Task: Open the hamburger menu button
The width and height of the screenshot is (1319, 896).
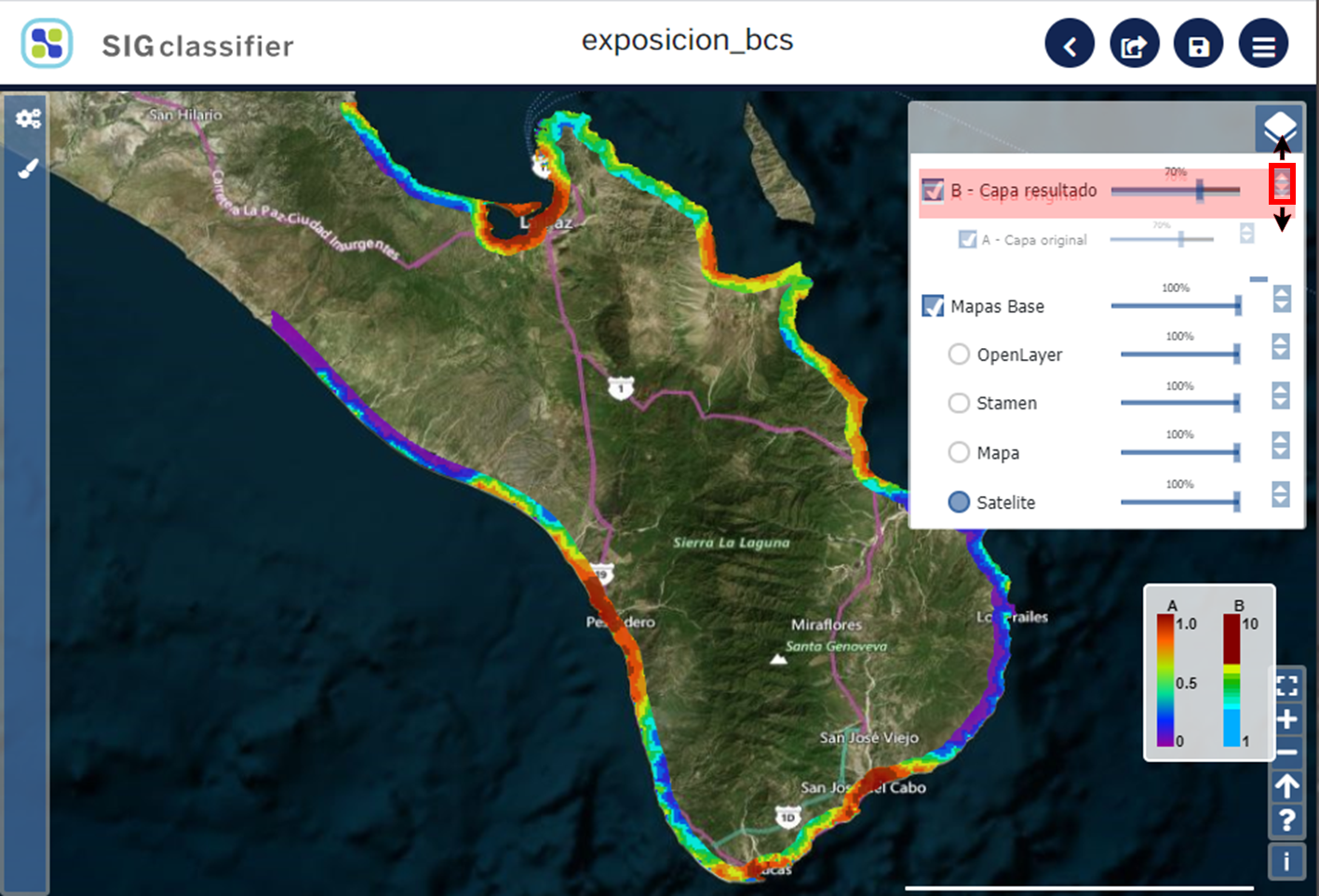Action: tap(1263, 43)
